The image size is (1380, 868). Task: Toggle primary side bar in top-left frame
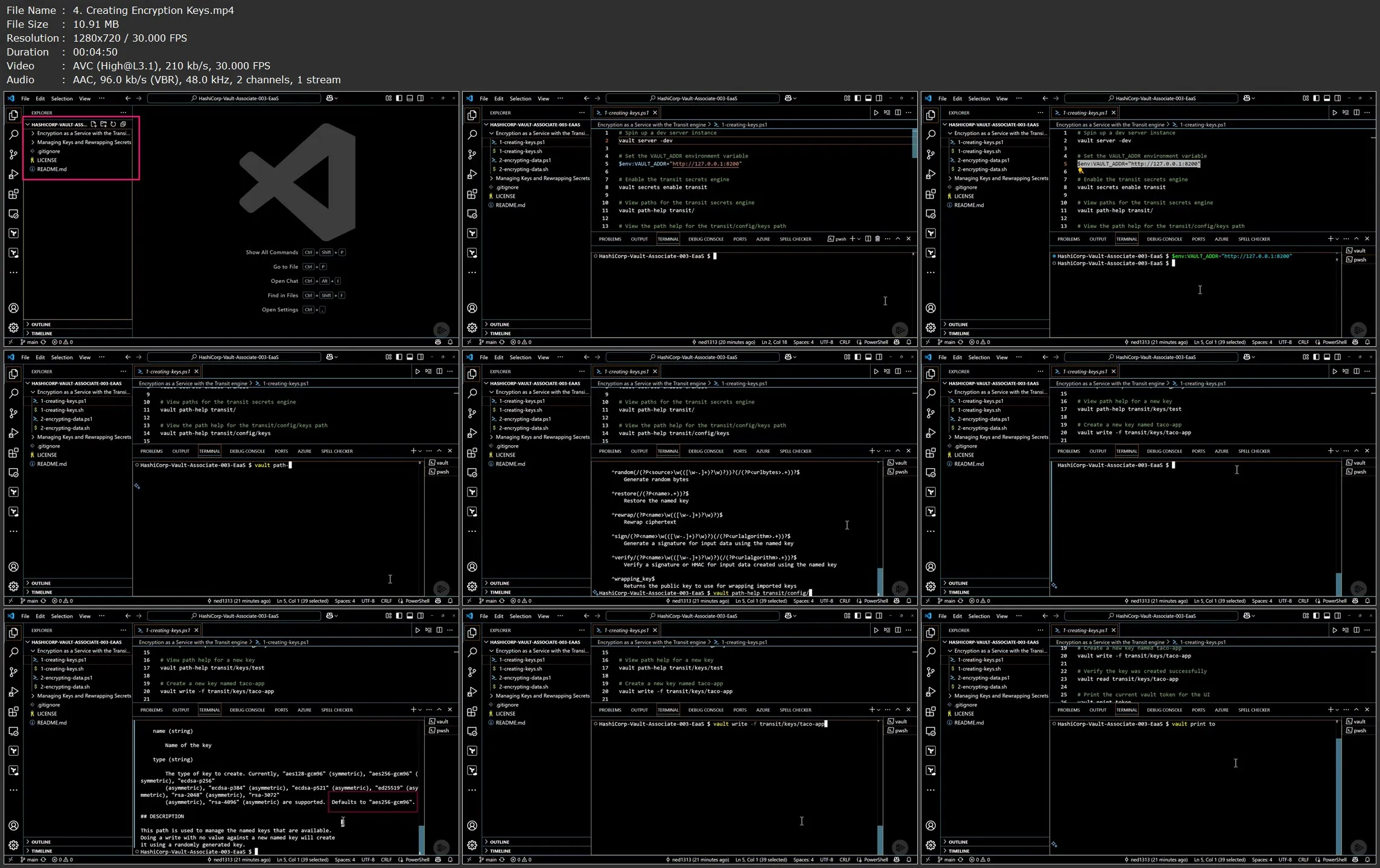point(399,98)
